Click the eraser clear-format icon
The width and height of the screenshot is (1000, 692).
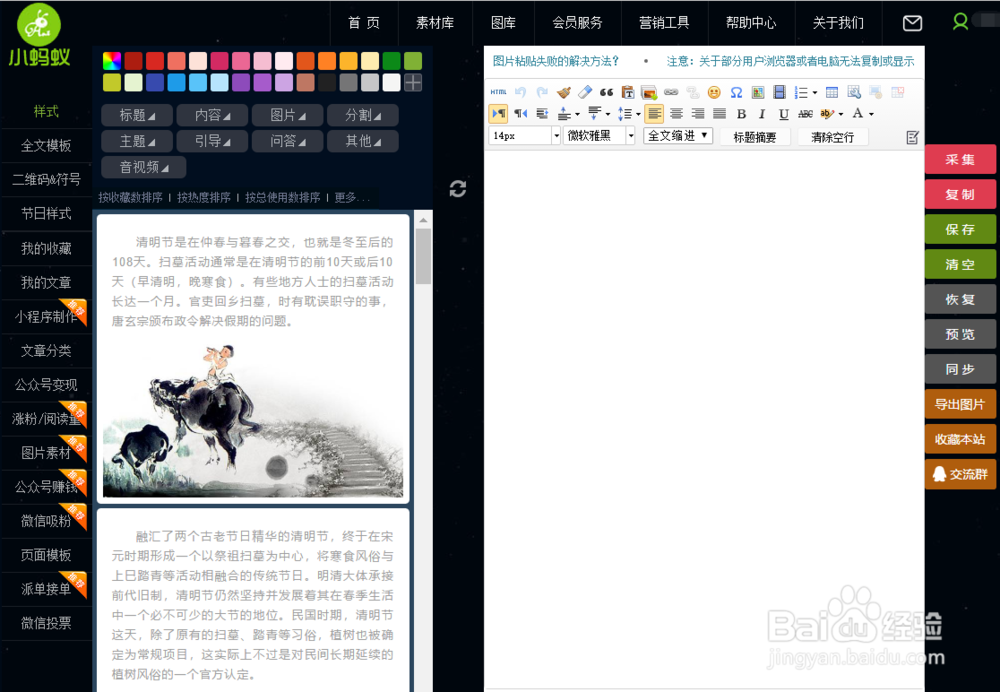click(x=585, y=92)
